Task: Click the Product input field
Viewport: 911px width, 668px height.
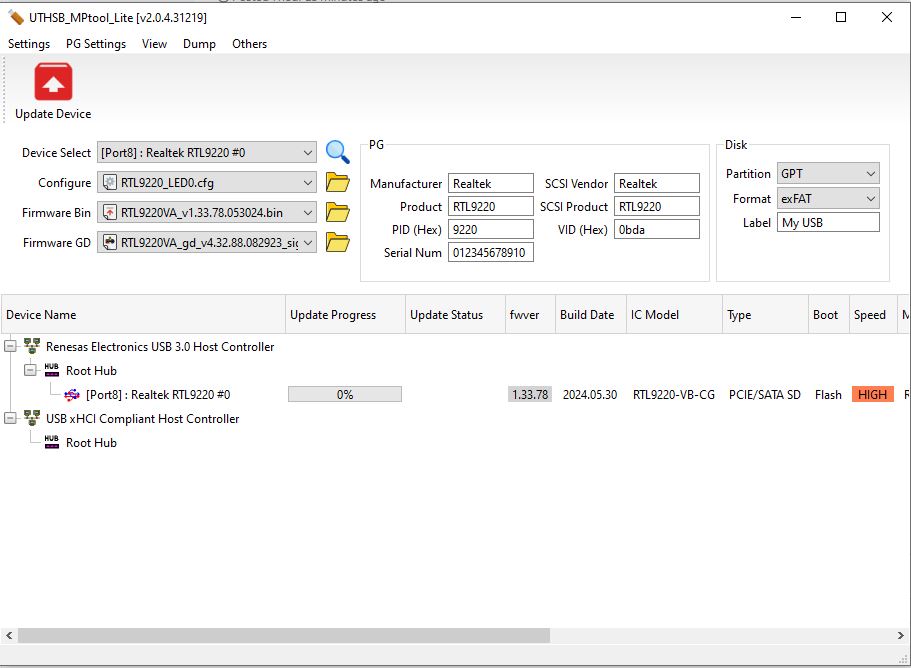Action: pyautogui.click(x=491, y=206)
